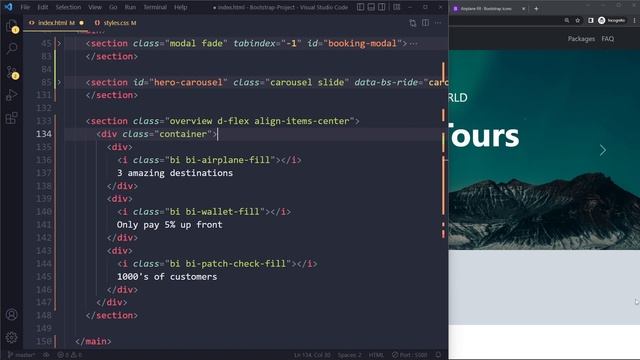Screen dimensions: 640x360
Task: Open notifications bell in status bar
Action: pos(438,355)
